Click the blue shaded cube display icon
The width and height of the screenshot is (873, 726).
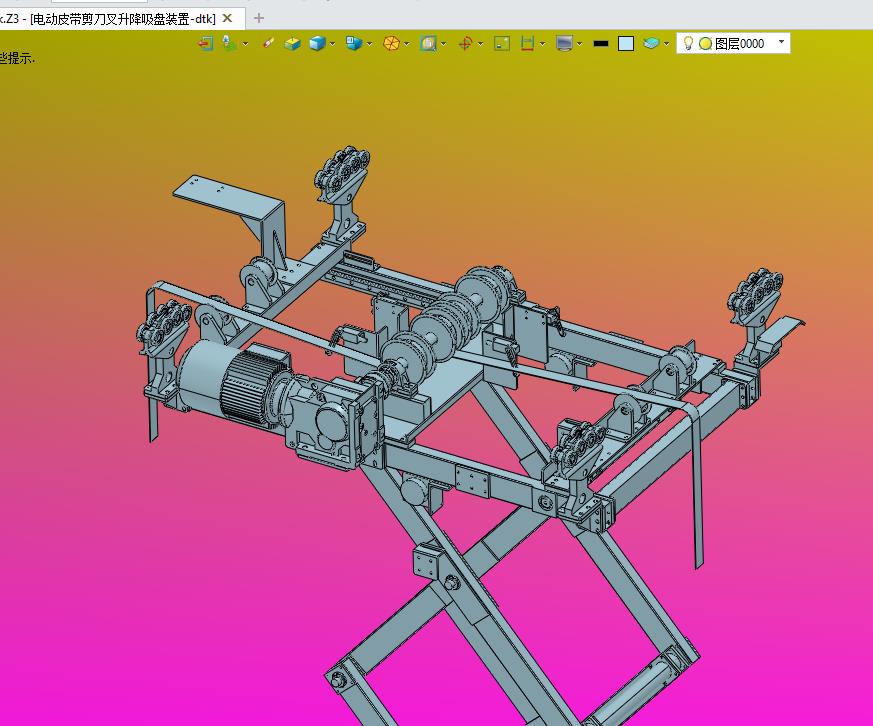click(x=317, y=43)
